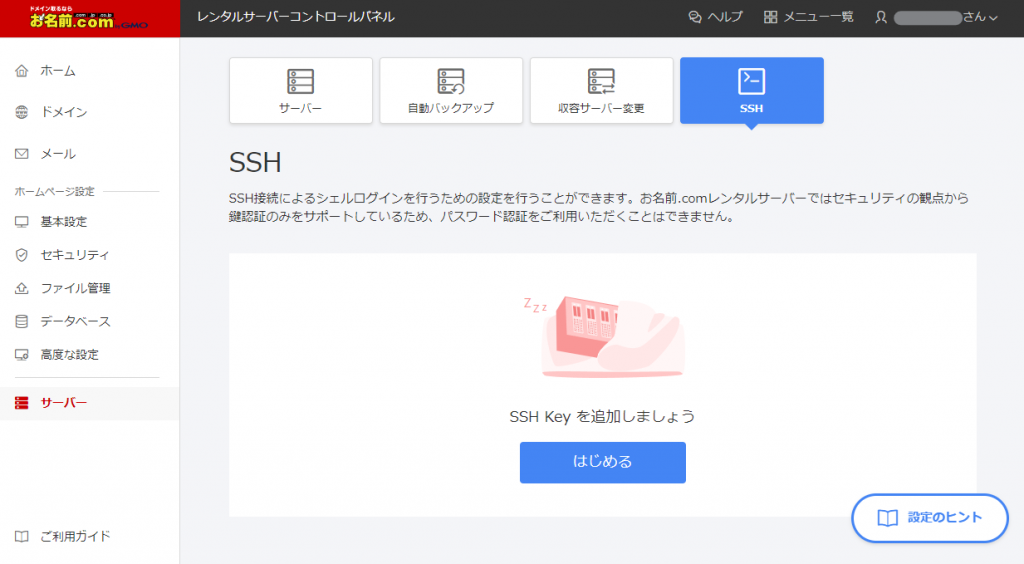Open the 設定のヒント button
Screen dimensions: 1024x564
tap(930, 518)
